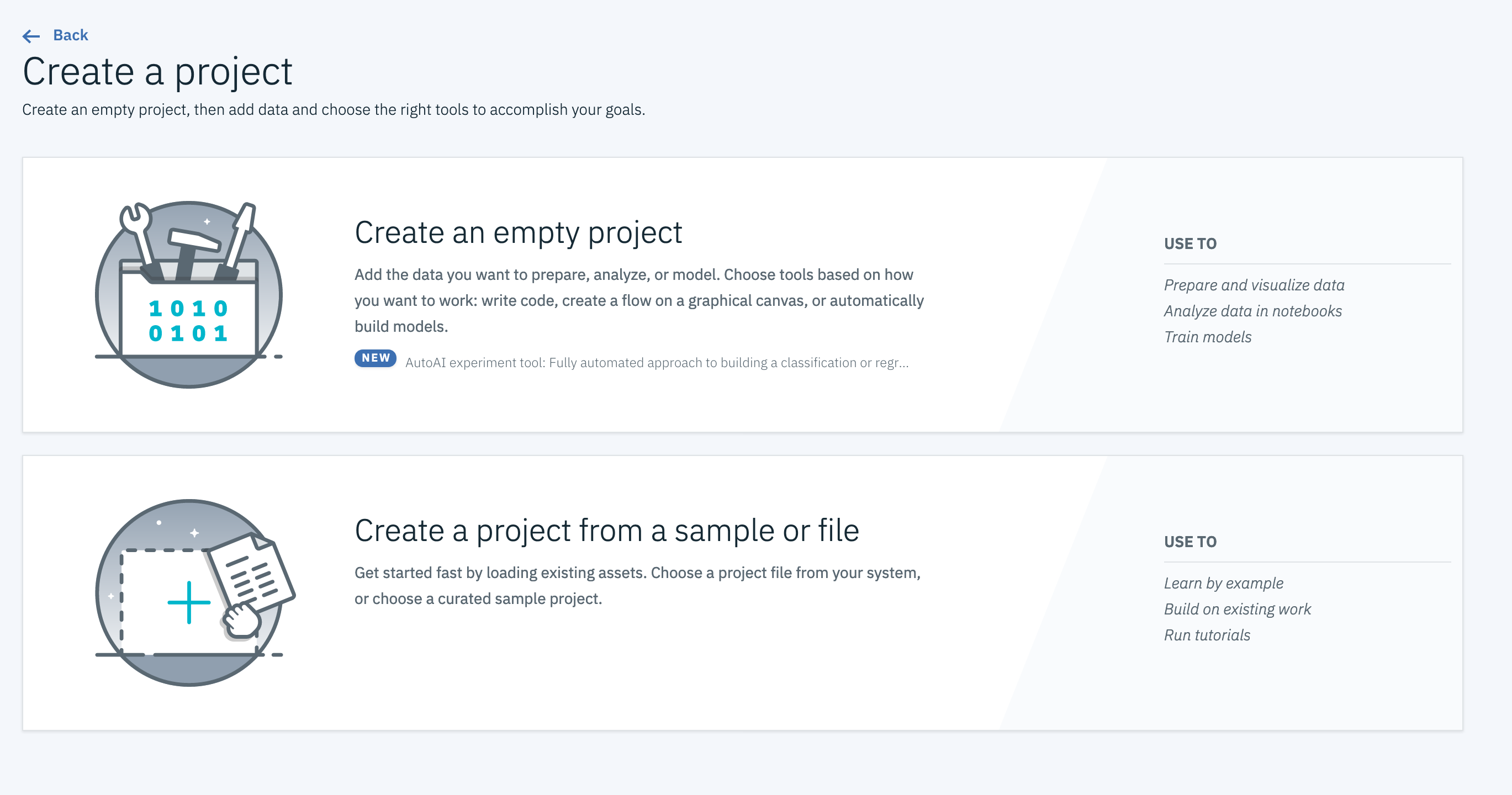The image size is (1512, 795).
Task: Click Train models text
Action: click(x=1207, y=337)
